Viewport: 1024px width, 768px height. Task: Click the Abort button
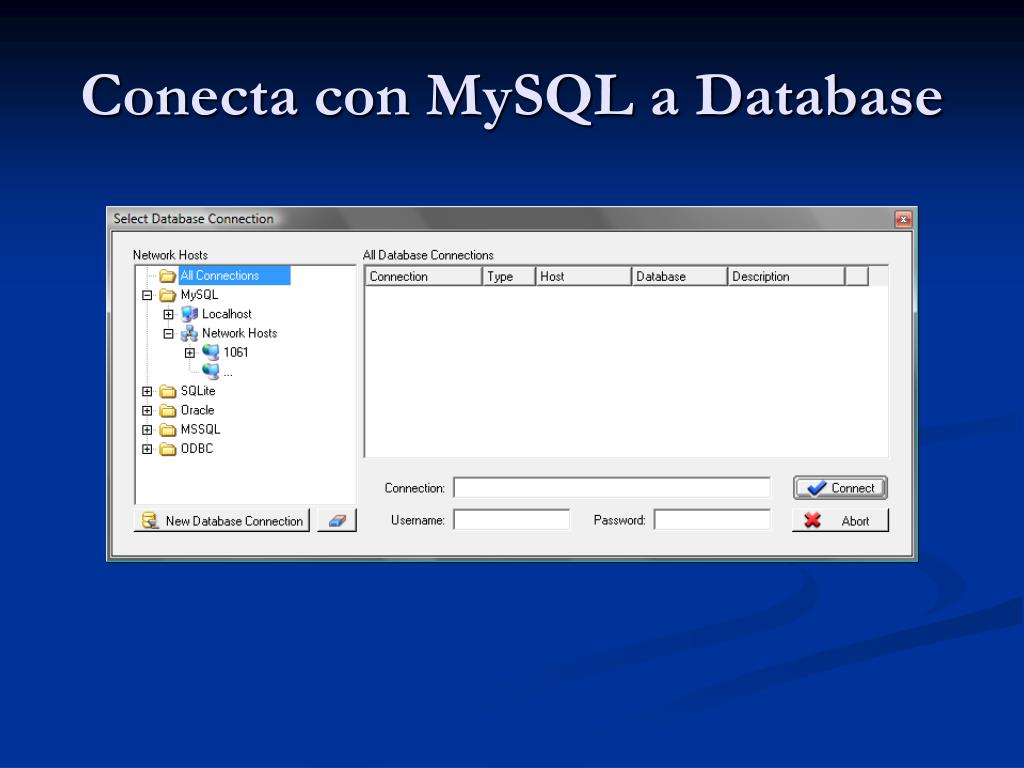[x=840, y=520]
